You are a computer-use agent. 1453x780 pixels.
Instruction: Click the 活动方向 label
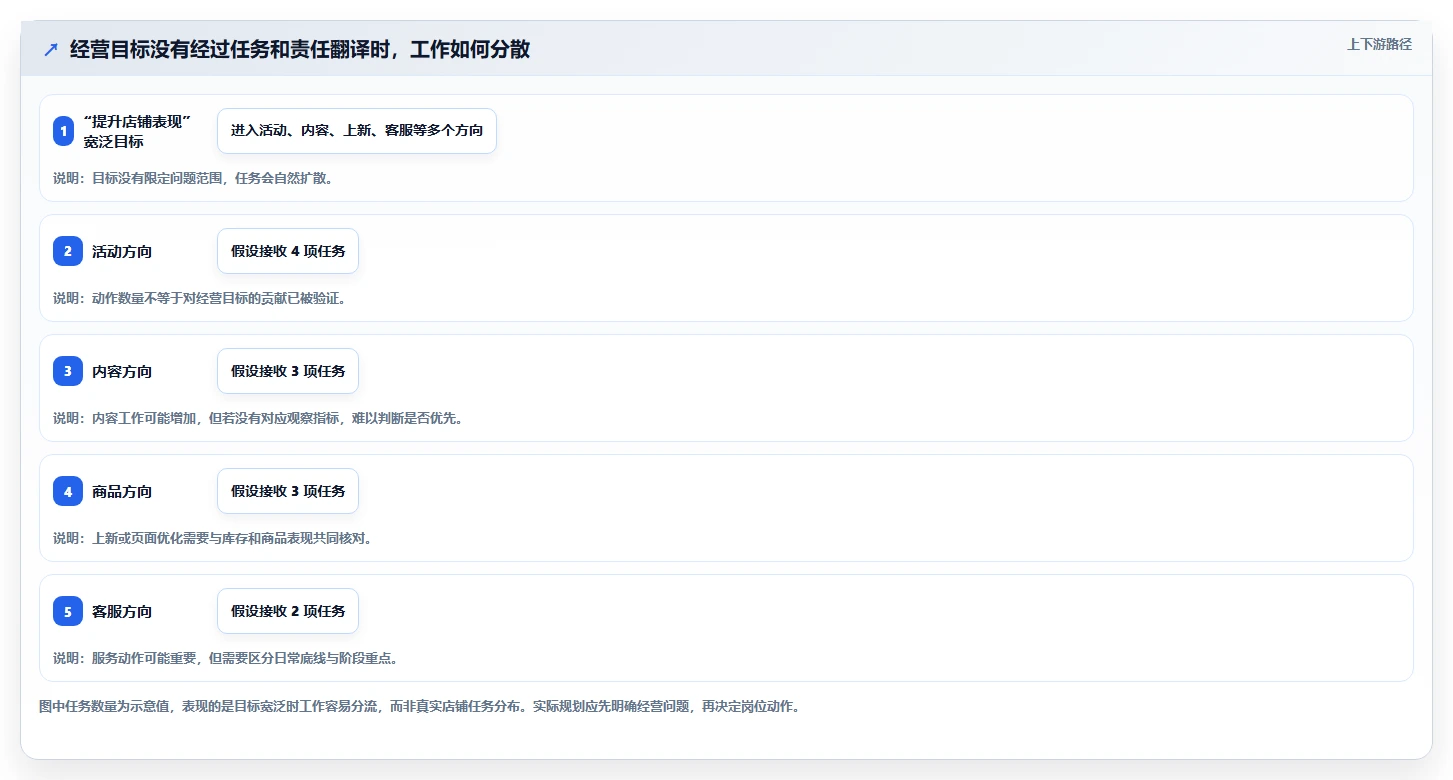(x=122, y=251)
